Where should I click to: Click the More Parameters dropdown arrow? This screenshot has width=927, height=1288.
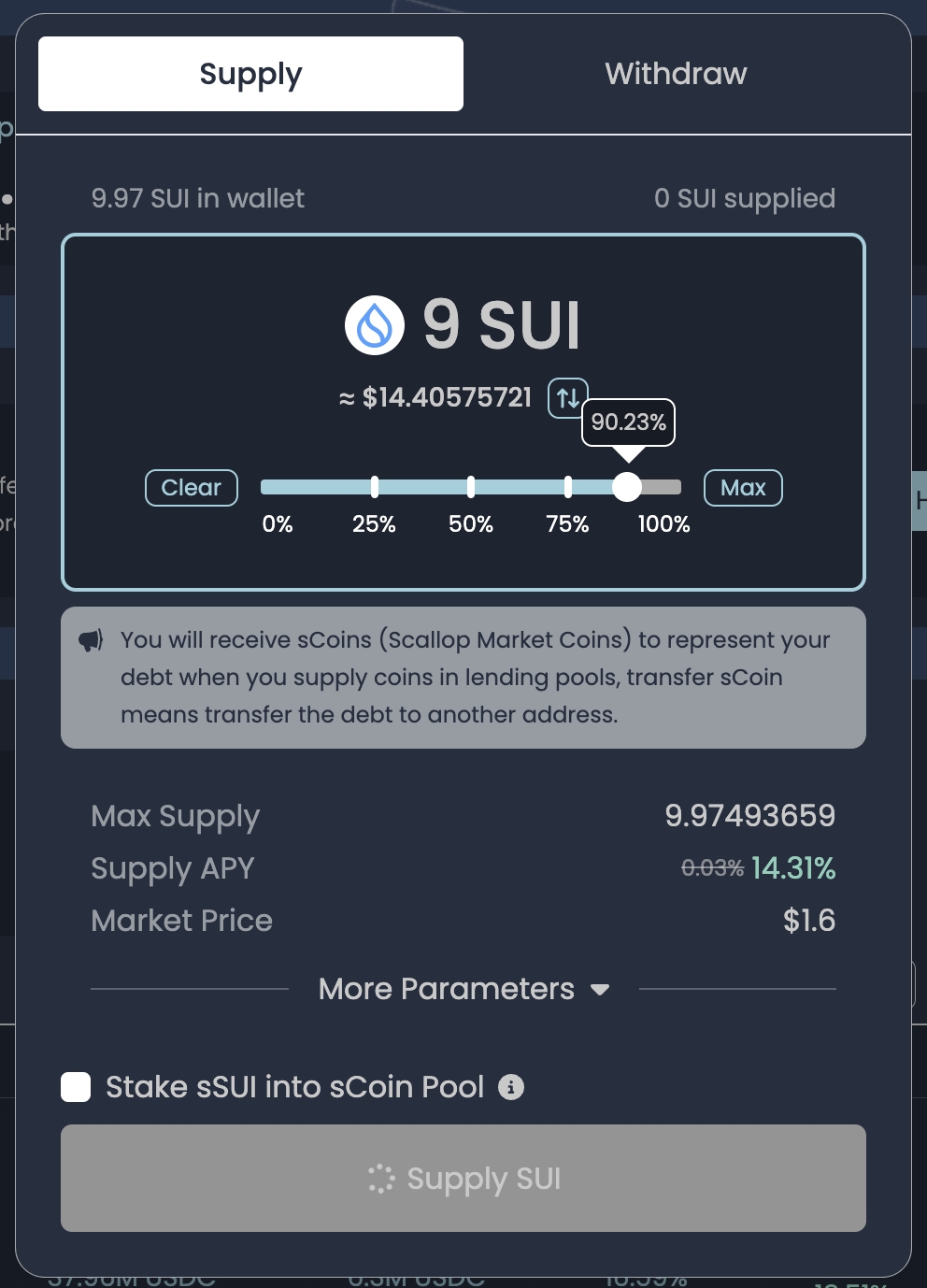(600, 990)
